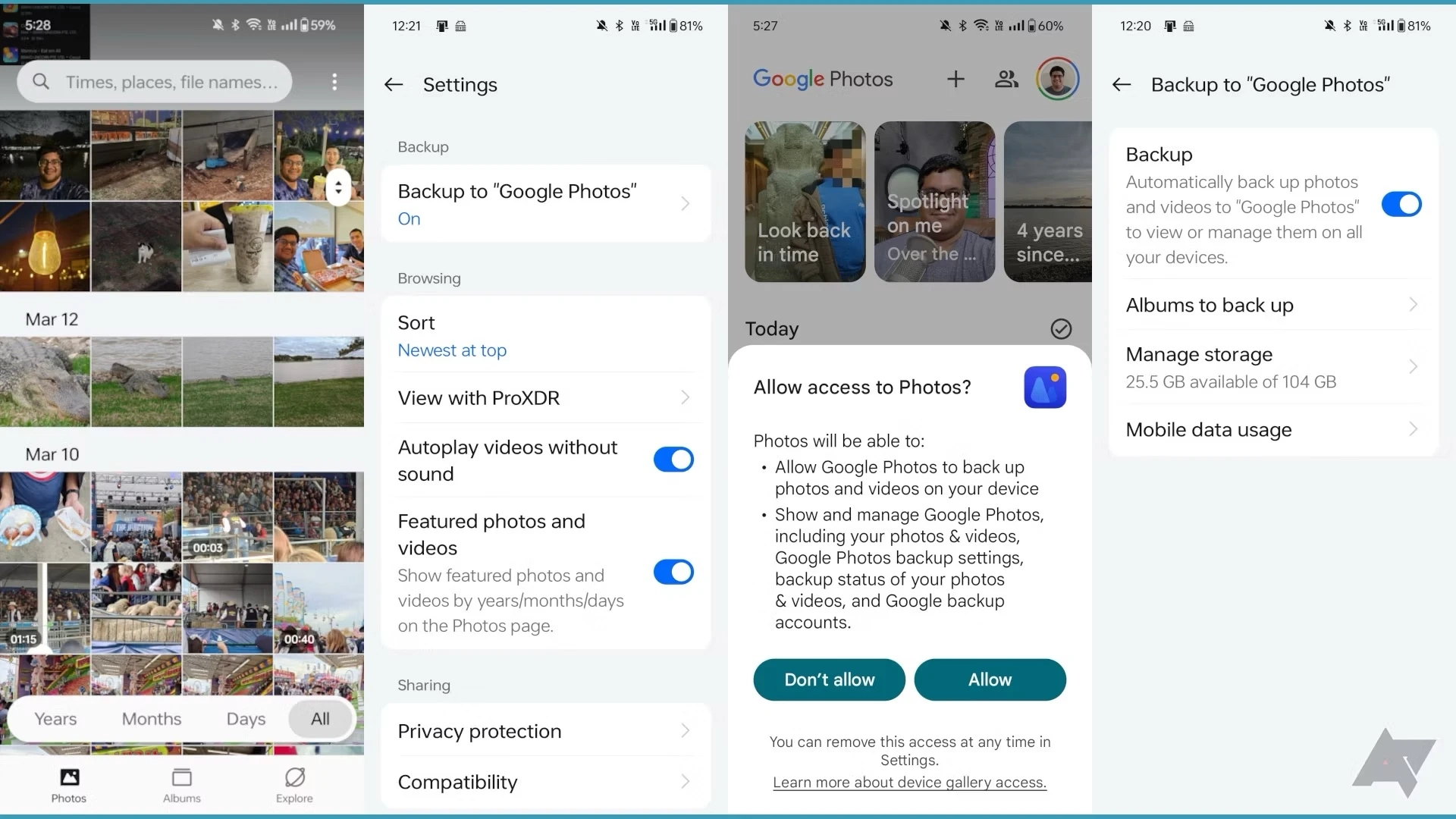Toggle Autoplay videos without sound off
This screenshot has width=1456, height=819.
coord(673,459)
